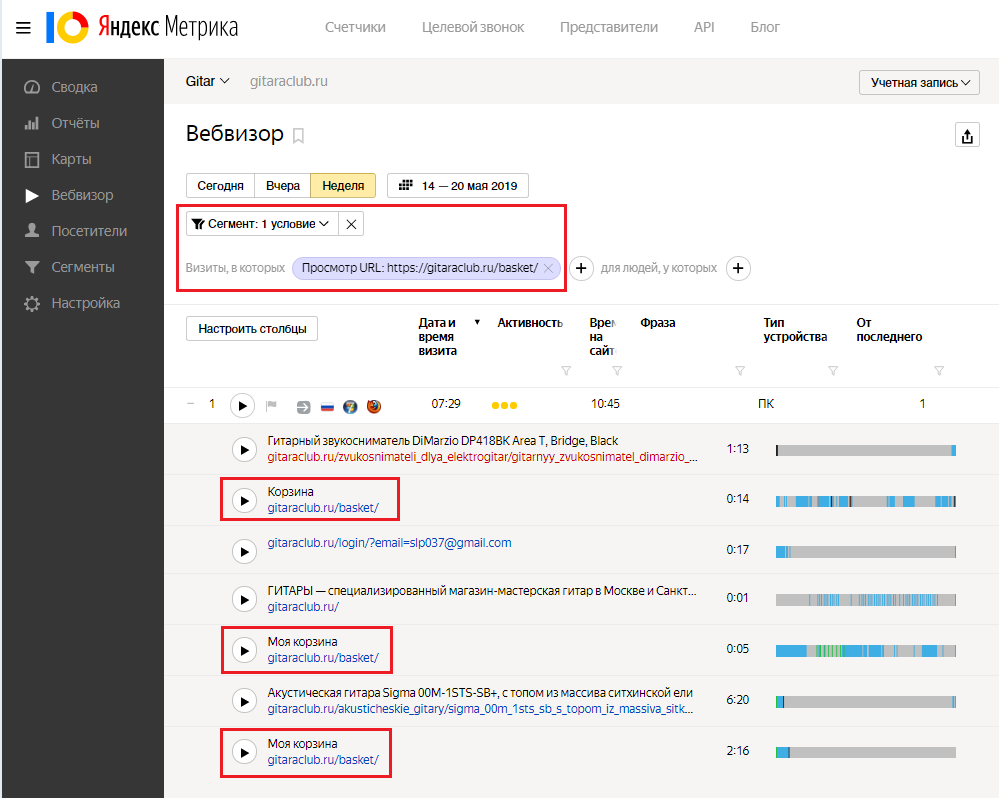The height and width of the screenshot is (798, 999).
Task: Play Моя корзина 2:16 recording
Action: (244, 753)
